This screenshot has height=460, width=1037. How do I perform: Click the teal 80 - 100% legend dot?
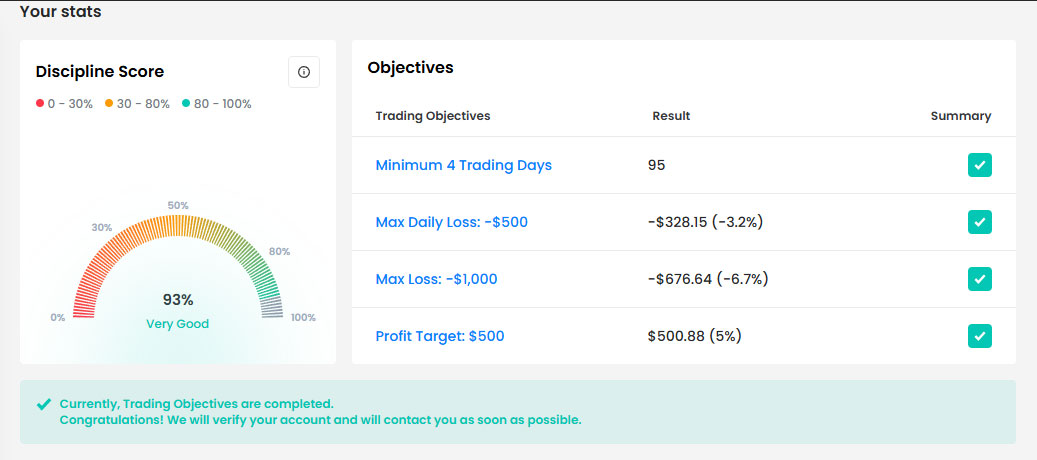click(186, 104)
